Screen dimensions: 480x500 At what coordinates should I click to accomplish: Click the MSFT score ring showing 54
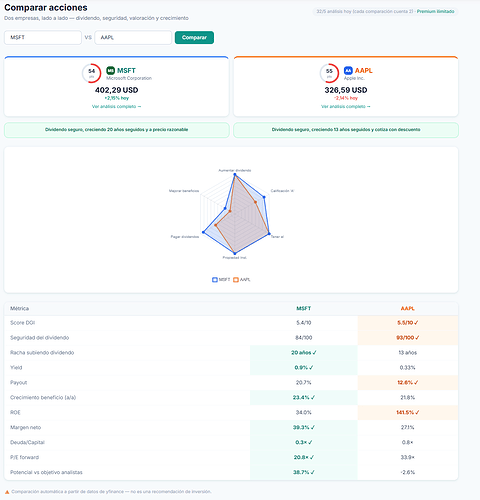click(x=91, y=73)
